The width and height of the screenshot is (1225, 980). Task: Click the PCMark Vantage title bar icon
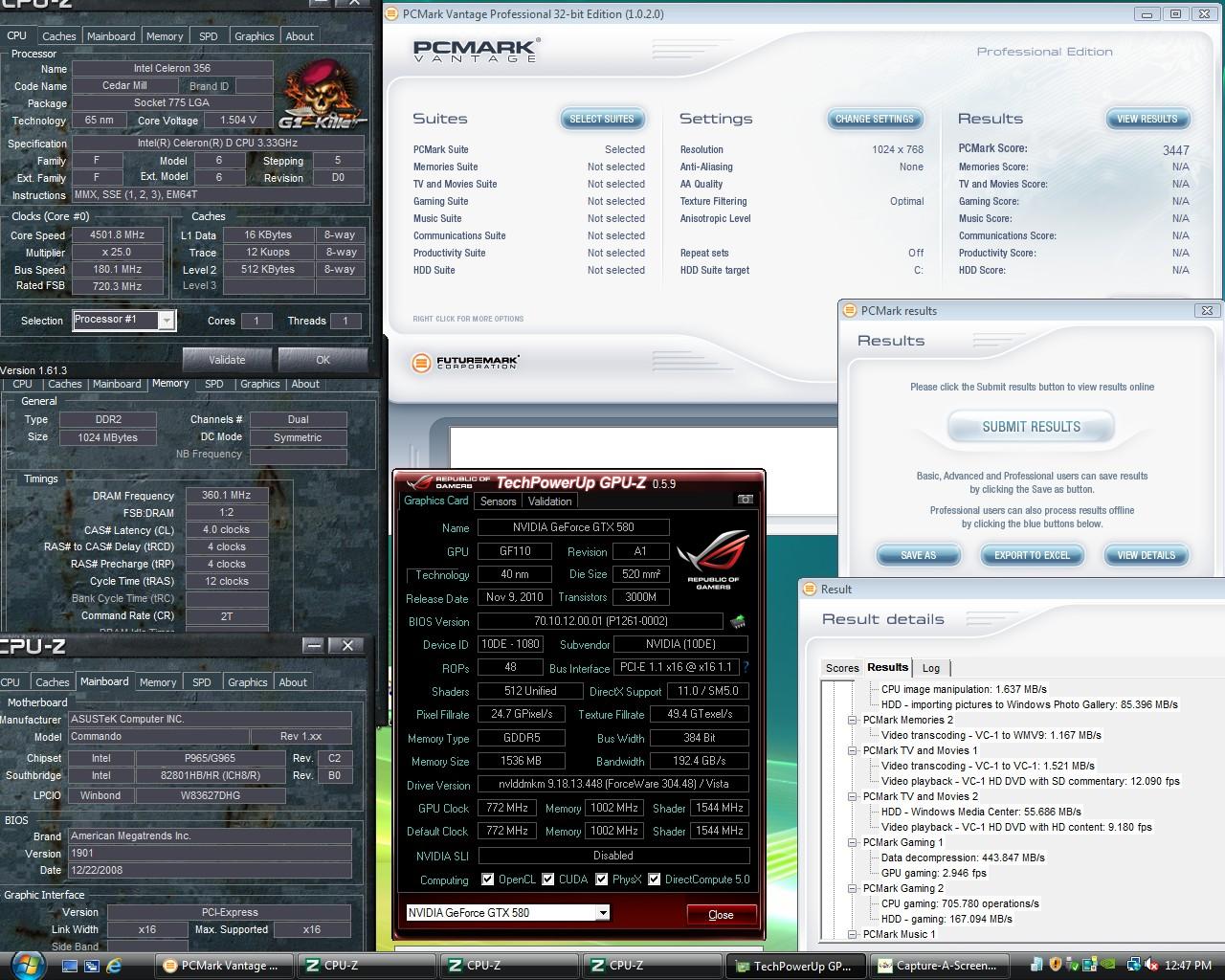tap(391, 13)
